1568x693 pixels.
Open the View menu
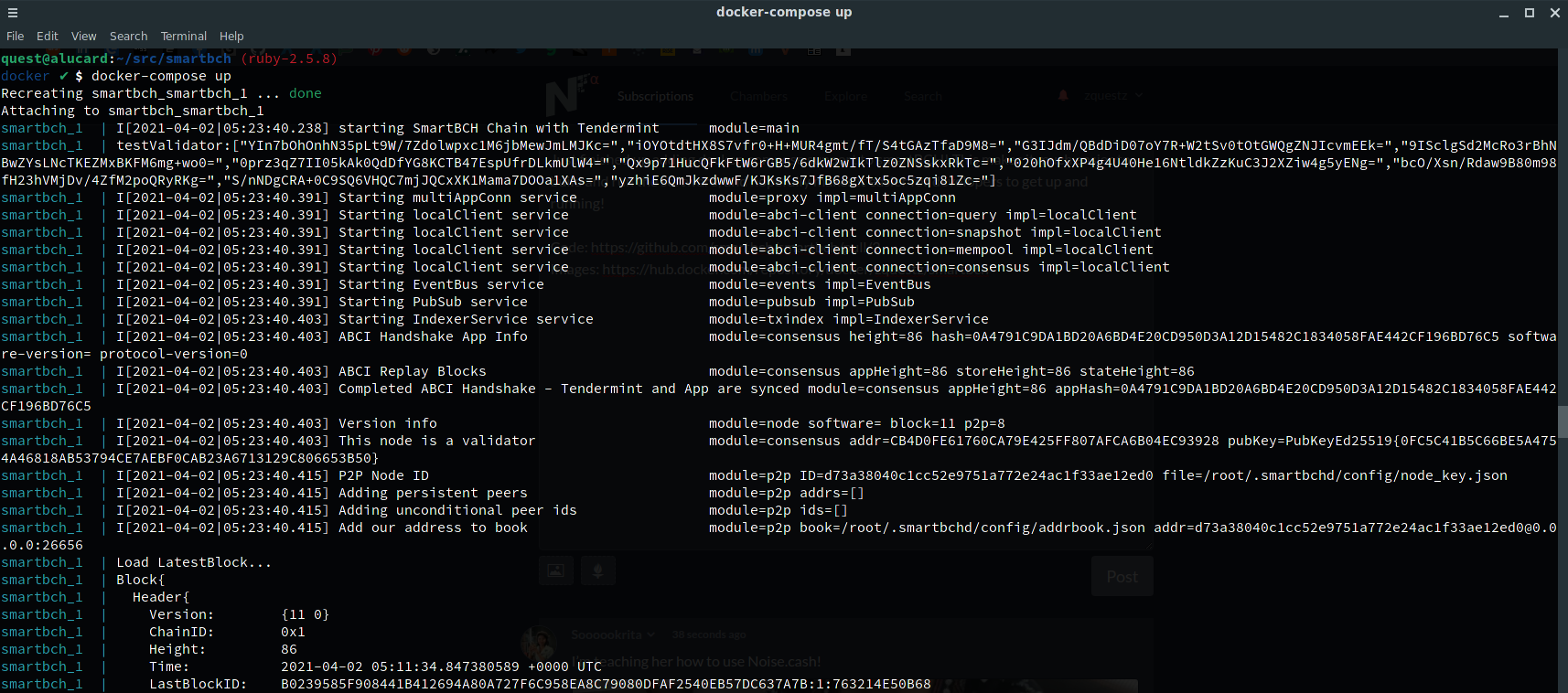pos(84,37)
